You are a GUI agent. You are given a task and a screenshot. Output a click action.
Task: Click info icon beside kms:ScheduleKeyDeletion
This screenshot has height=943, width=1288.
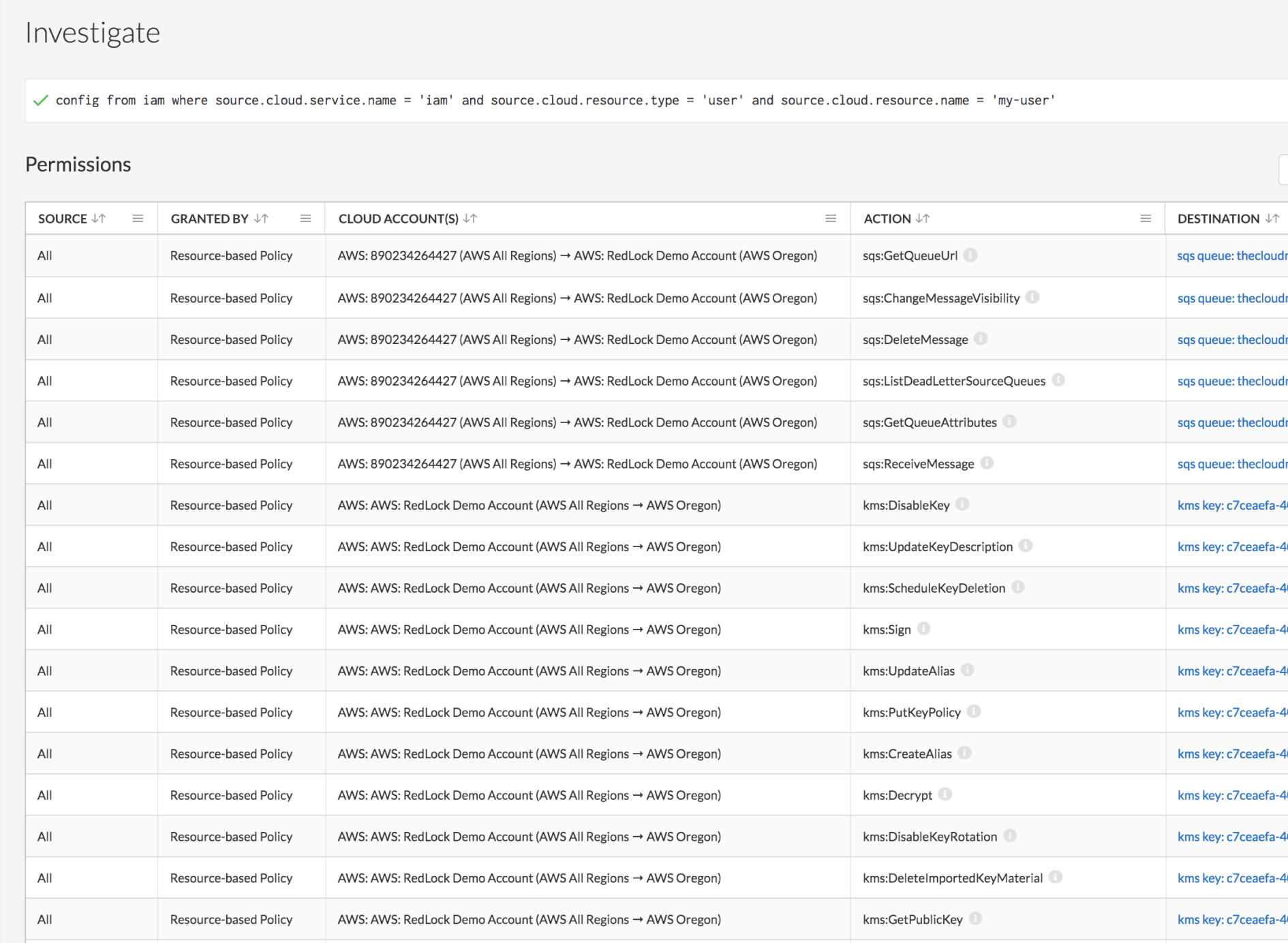1019,587
